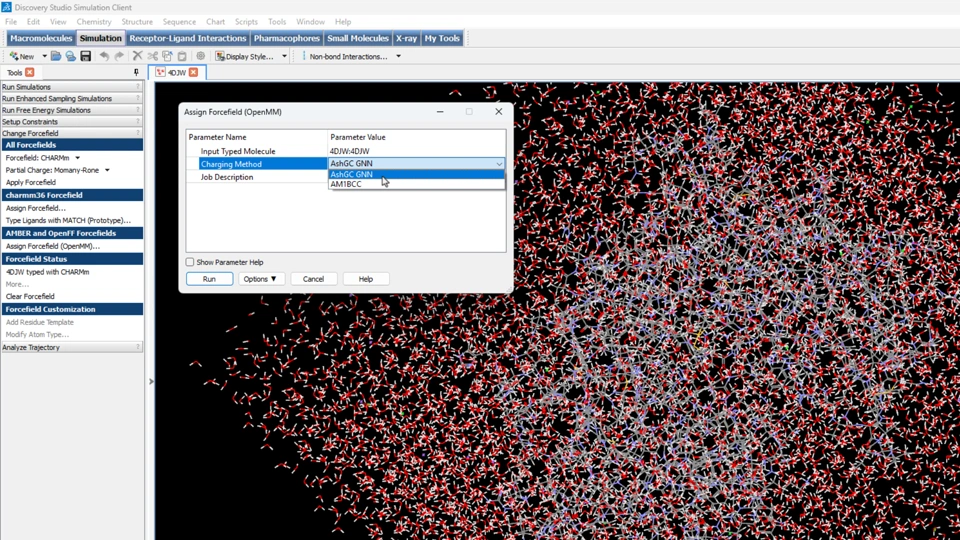Switch to Macromolecules tool tab

click(41, 38)
